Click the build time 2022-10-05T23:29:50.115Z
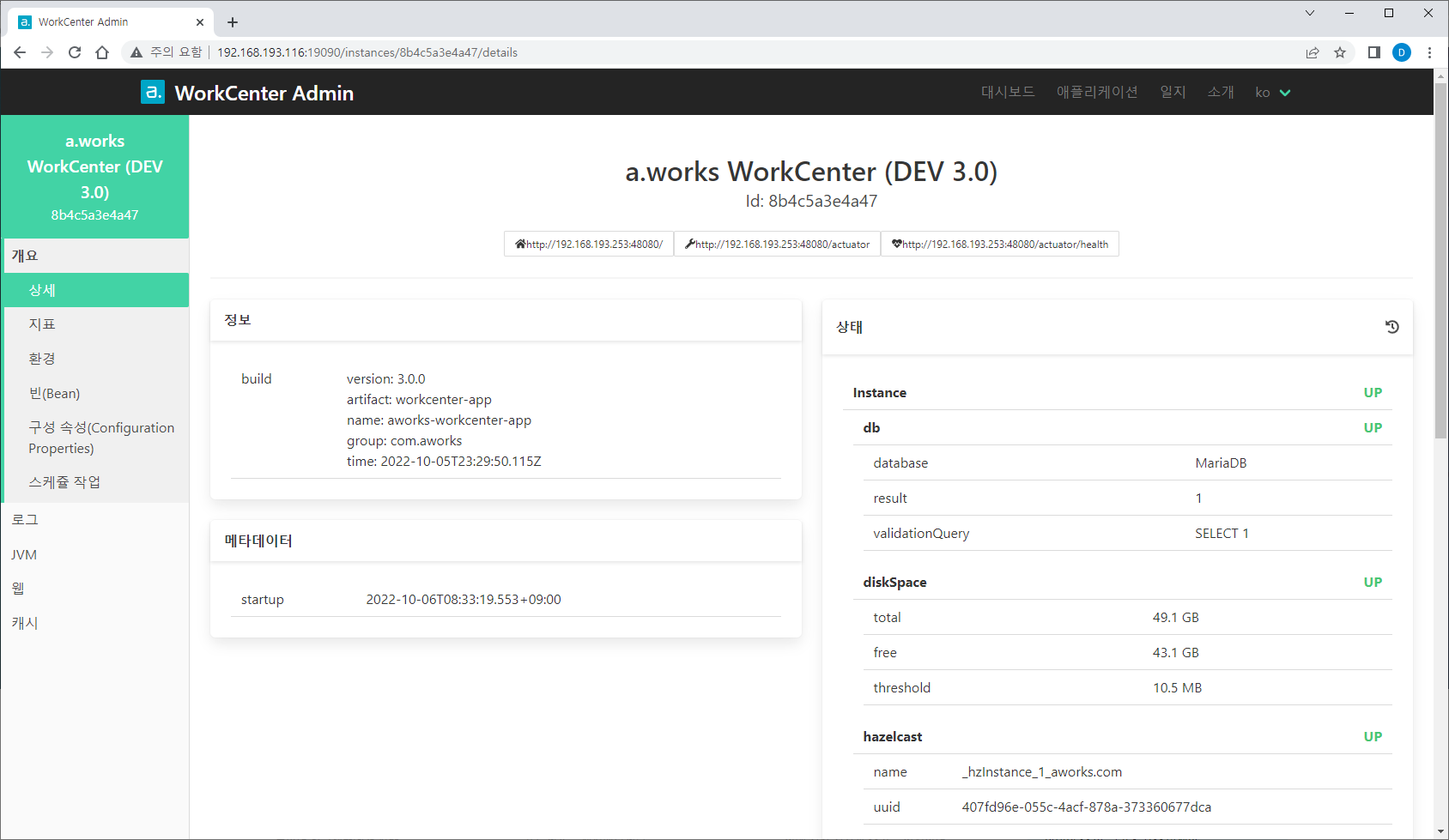This screenshot has width=1449, height=840. (444, 461)
